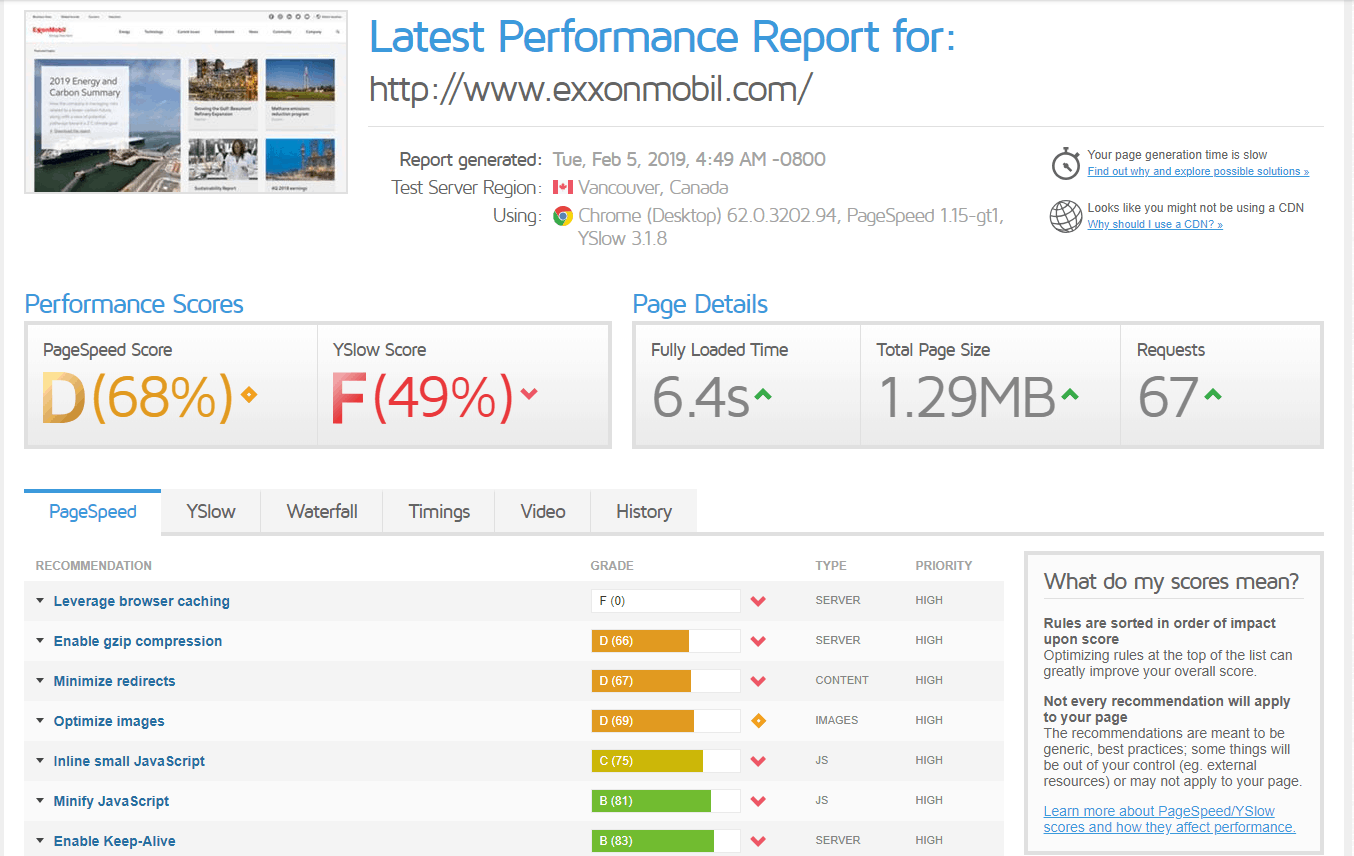This screenshot has height=856, width=1354.
Task: Click the B (81) grade bar
Action: tap(666, 801)
